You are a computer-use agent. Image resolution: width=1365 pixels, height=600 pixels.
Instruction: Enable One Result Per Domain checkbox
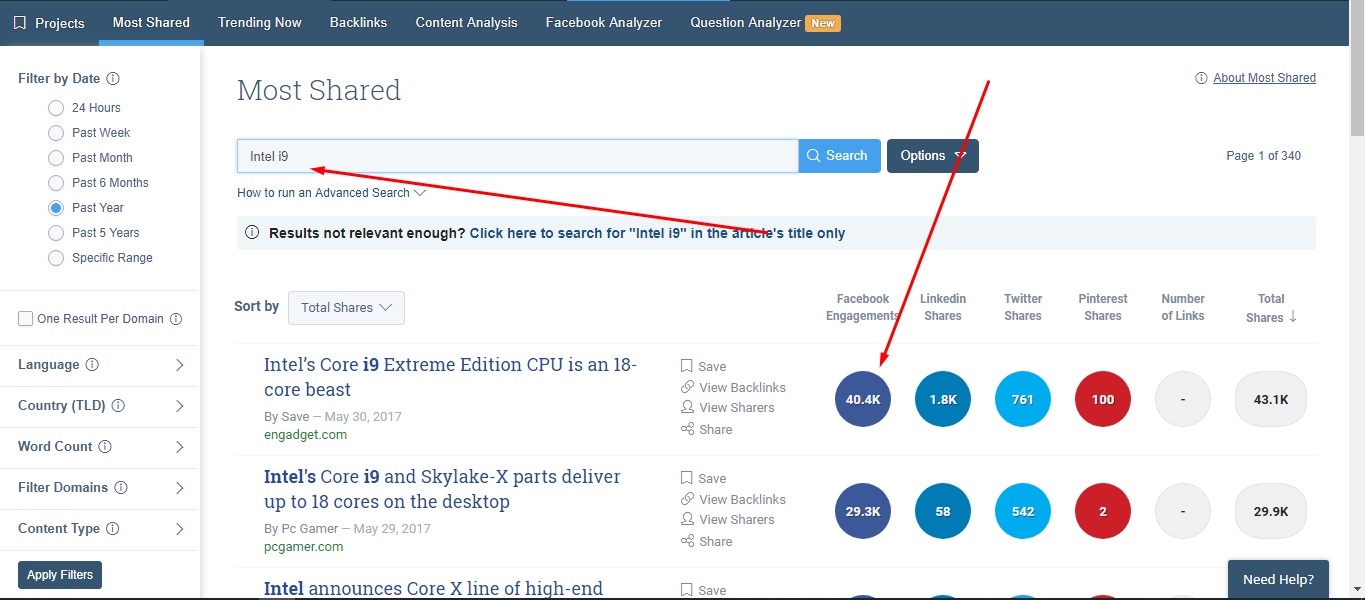tap(26, 319)
